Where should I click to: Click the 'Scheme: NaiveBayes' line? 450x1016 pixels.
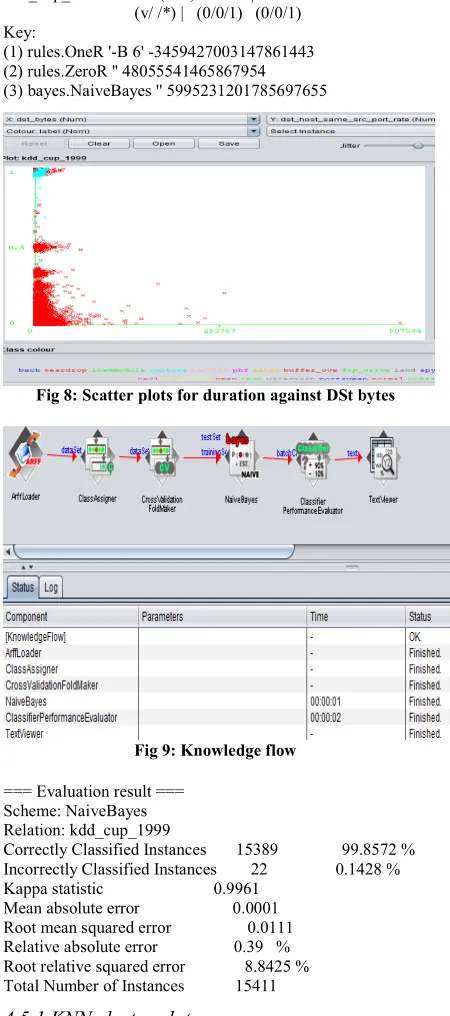(x=75, y=811)
